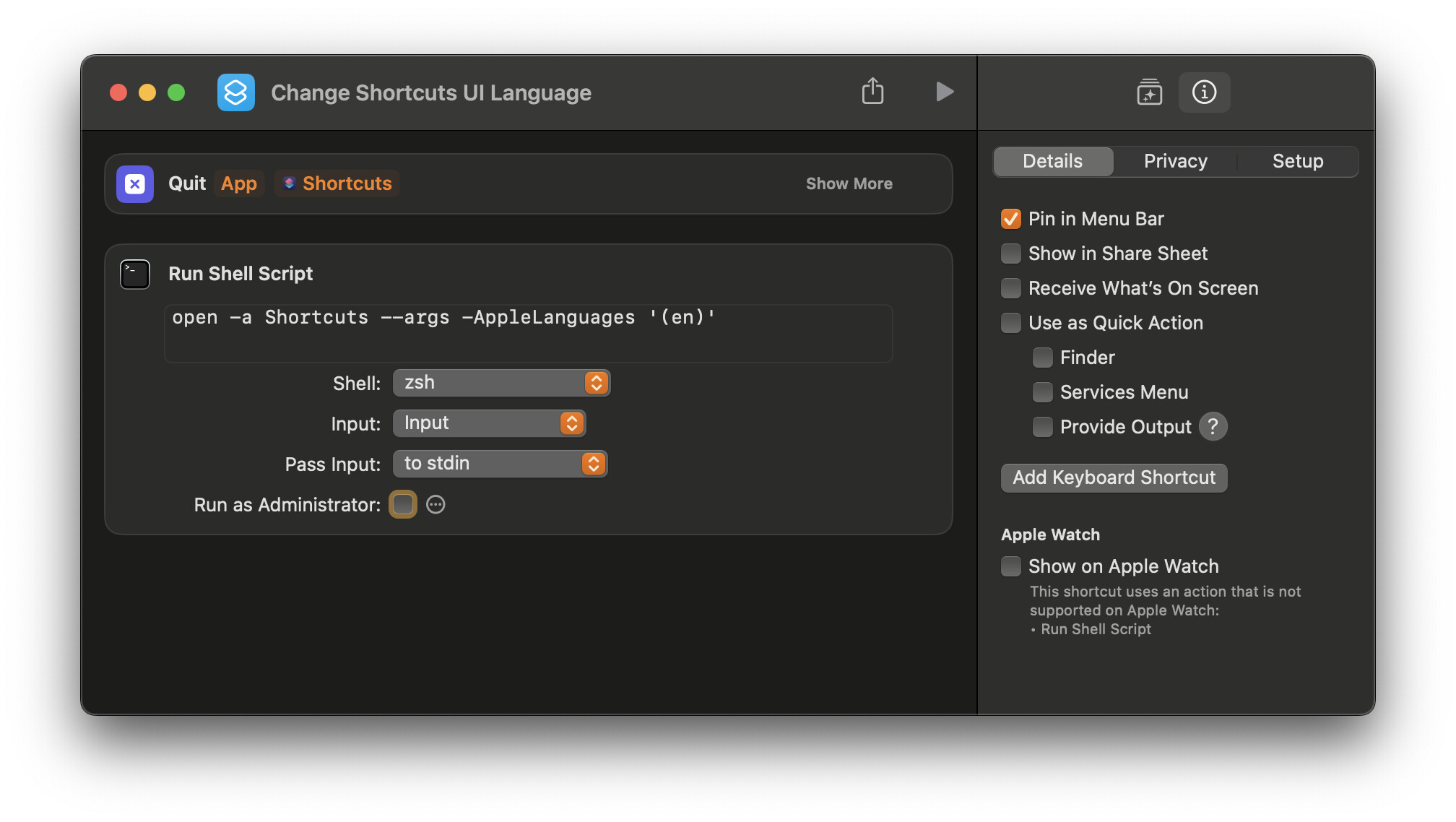The image size is (1456, 822).
Task: Click the Provide Output help question mark
Action: click(1213, 427)
